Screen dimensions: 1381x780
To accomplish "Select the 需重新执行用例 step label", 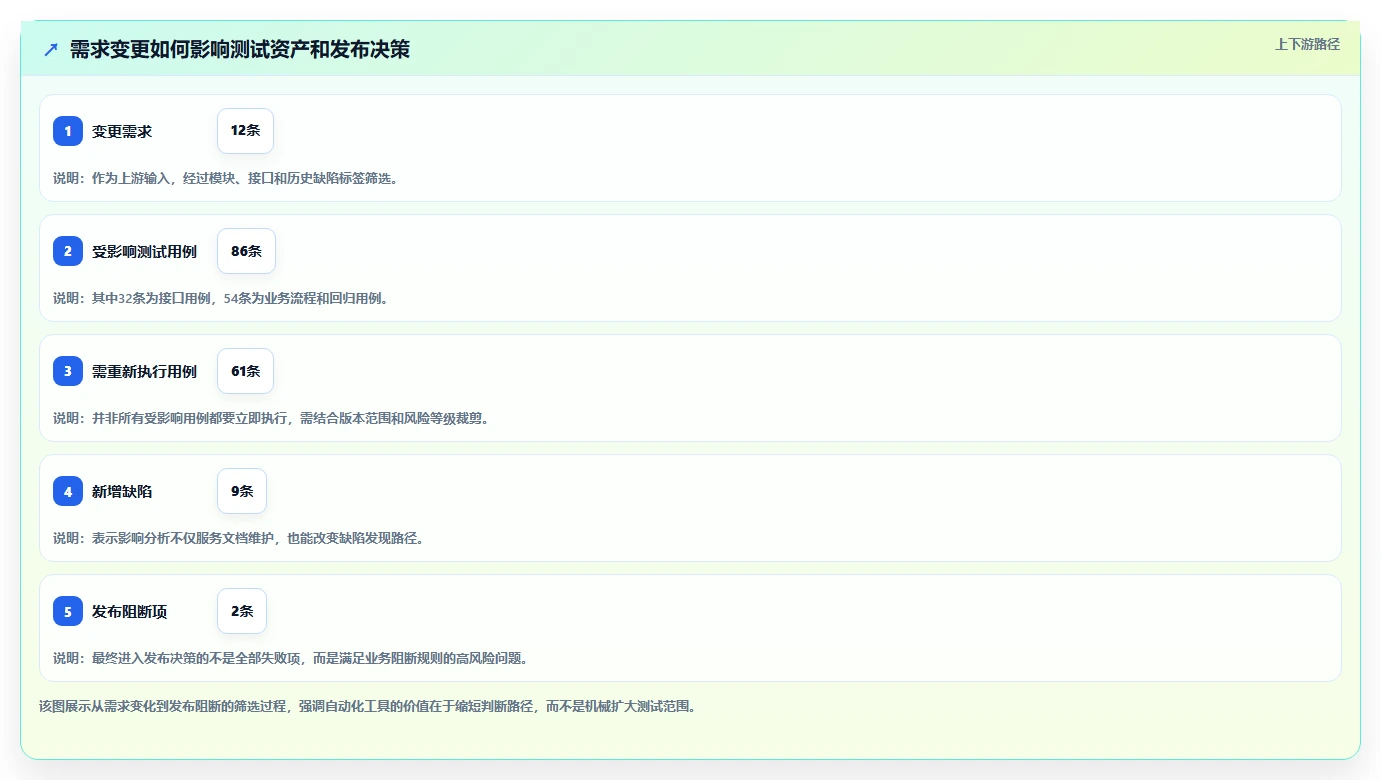I will click(145, 371).
